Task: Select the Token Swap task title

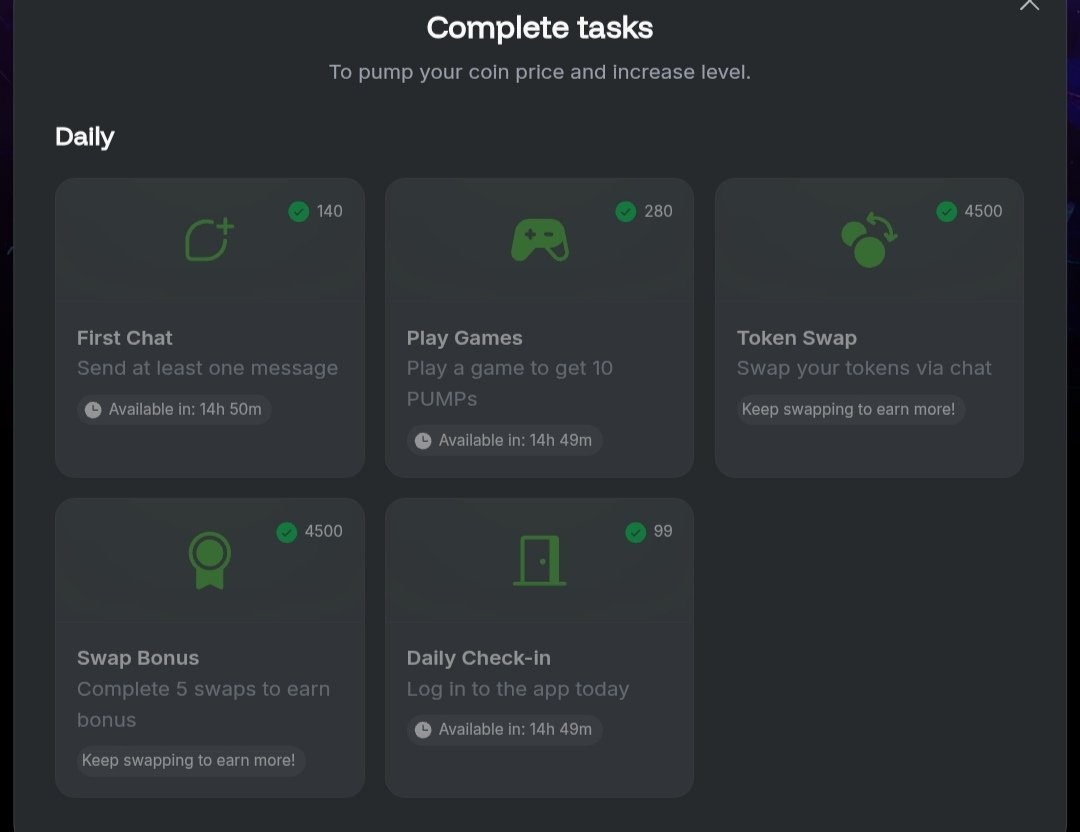Action: tap(797, 338)
